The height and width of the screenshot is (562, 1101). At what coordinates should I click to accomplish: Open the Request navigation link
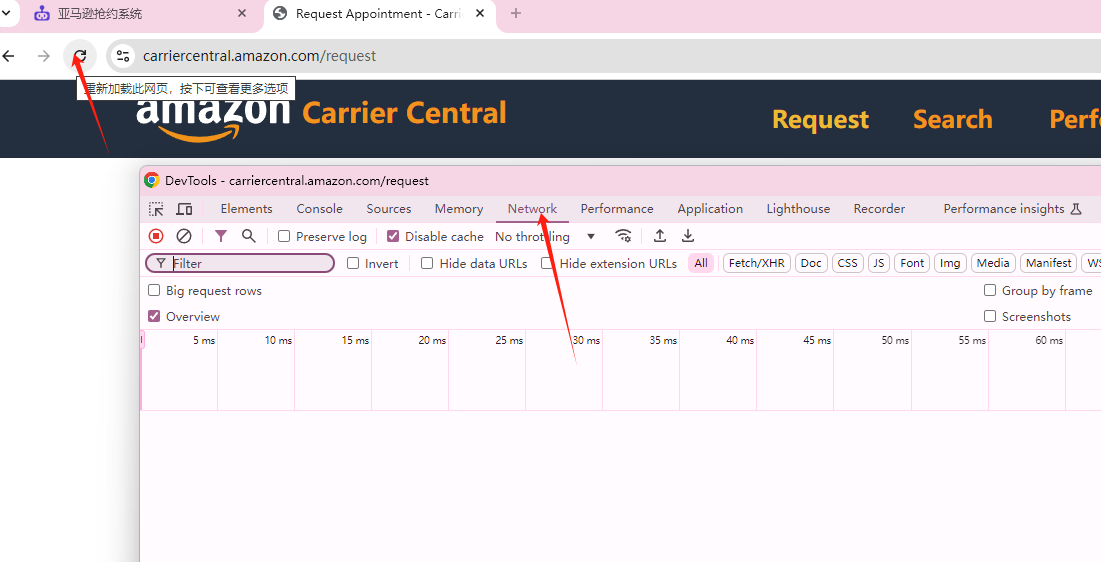point(820,119)
